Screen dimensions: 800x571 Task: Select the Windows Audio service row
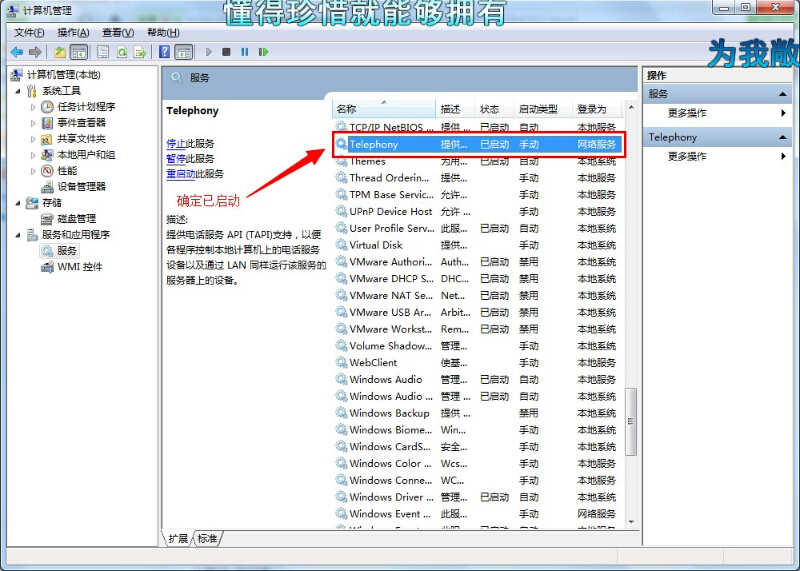pyautogui.click(x=386, y=380)
